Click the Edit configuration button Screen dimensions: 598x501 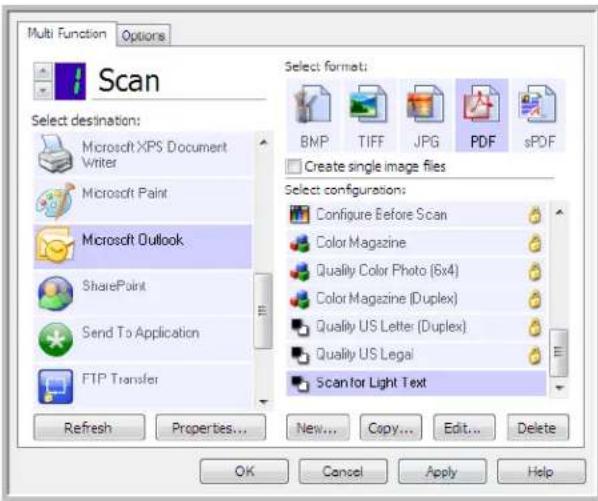(x=464, y=428)
